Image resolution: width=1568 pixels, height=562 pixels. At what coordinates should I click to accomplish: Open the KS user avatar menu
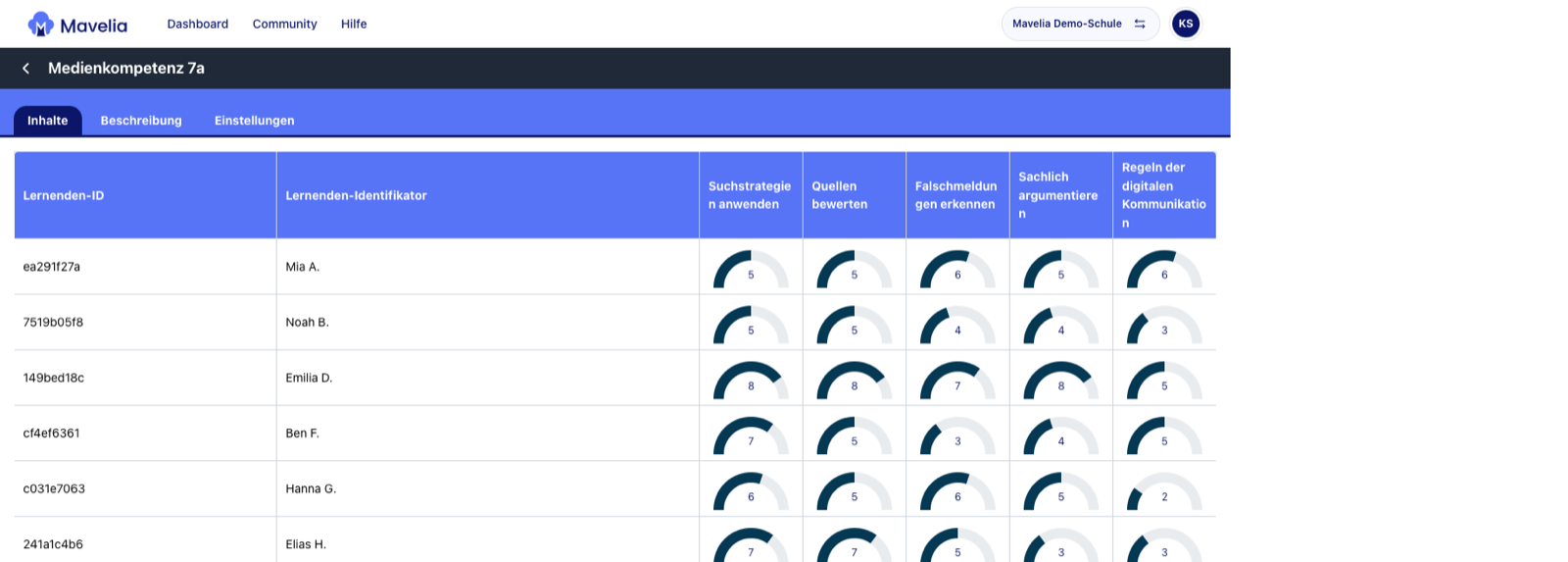pyautogui.click(x=1186, y=24)
